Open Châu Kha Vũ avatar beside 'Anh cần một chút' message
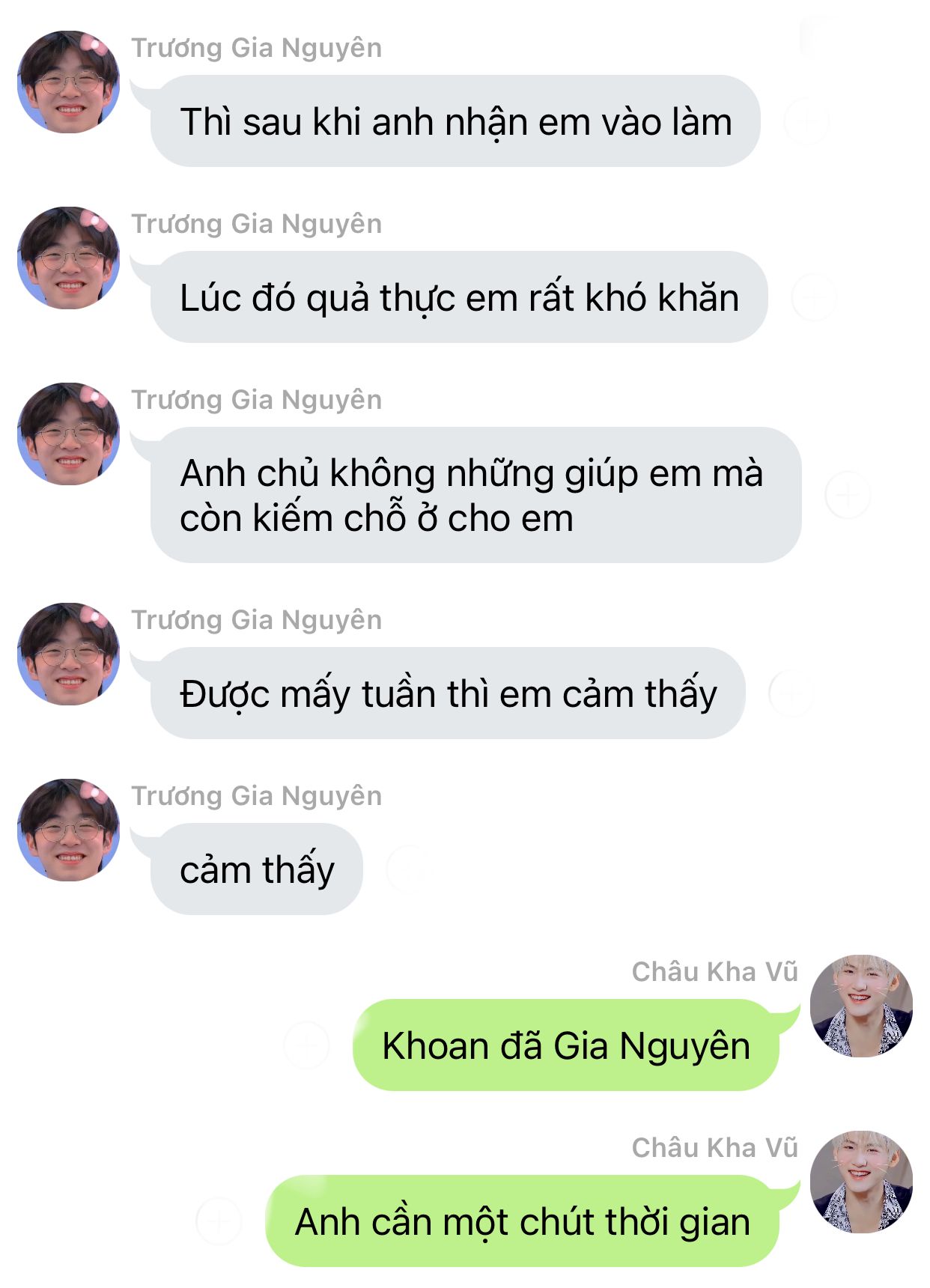 861,1182
